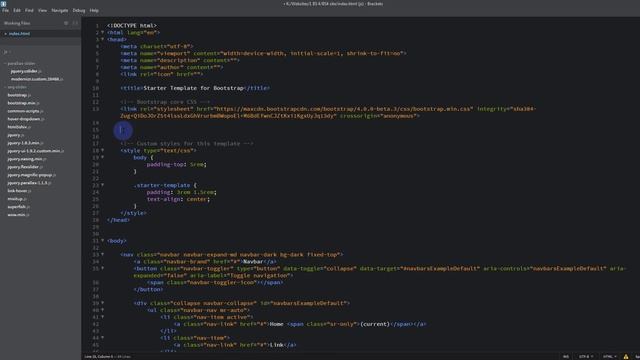Screen dimensions: 640x360
Task: Open hover-dropdown.js file
Action: click(x=25, y=119)
